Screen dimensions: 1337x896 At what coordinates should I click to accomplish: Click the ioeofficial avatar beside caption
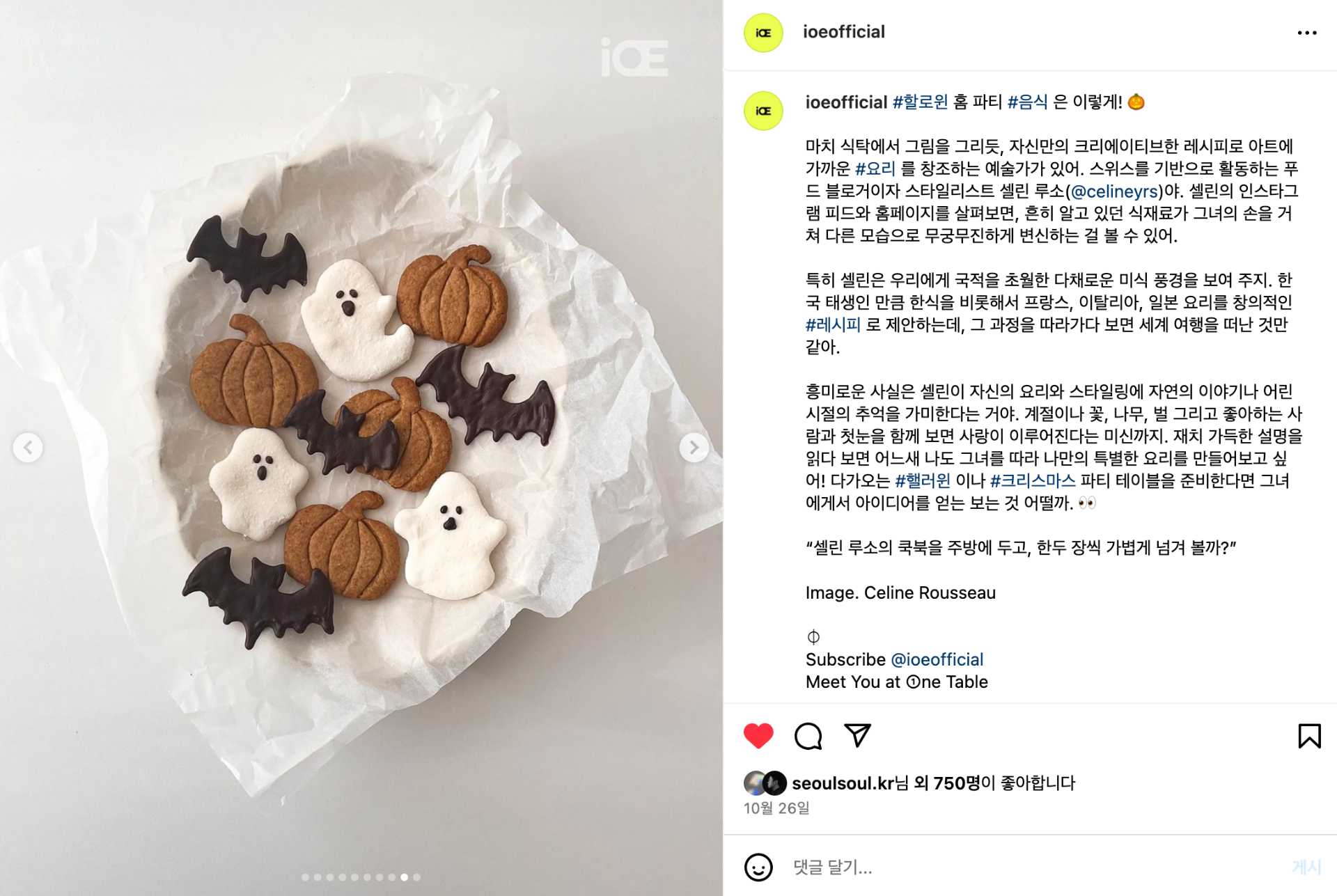(x=763, y=111)
